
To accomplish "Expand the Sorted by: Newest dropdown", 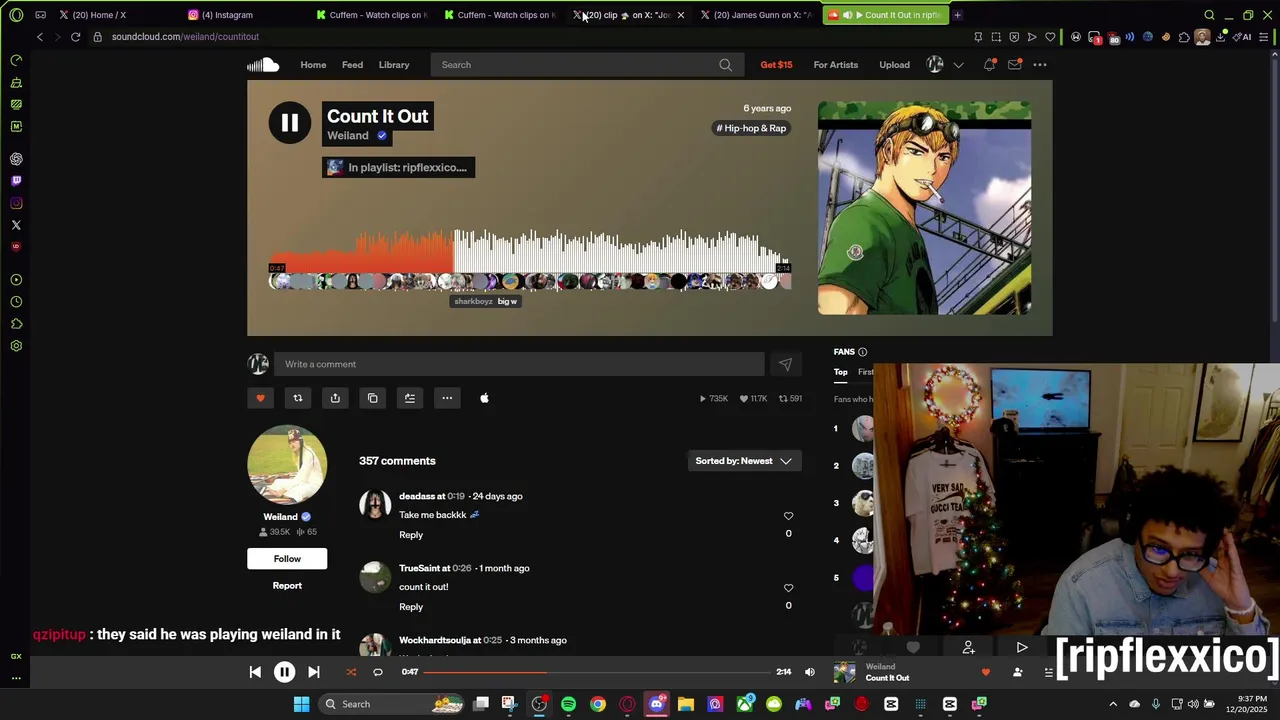I will click(744, 461).
